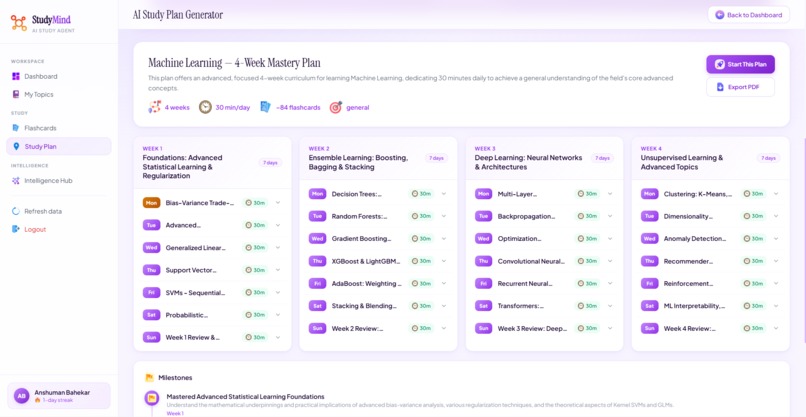This screenshot has height=417, width=806.
Task: Click the Tue badge beside Advanced
Action: 151,225
